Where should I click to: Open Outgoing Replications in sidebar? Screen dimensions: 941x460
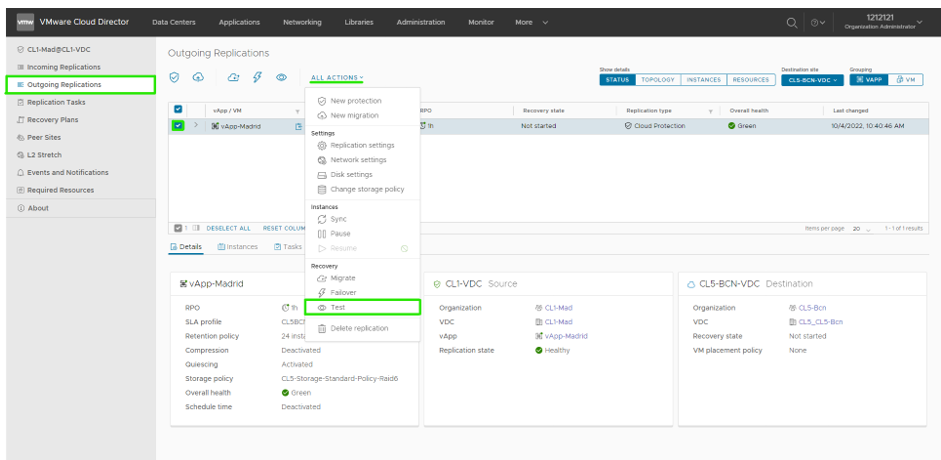(x=80, y=85)
